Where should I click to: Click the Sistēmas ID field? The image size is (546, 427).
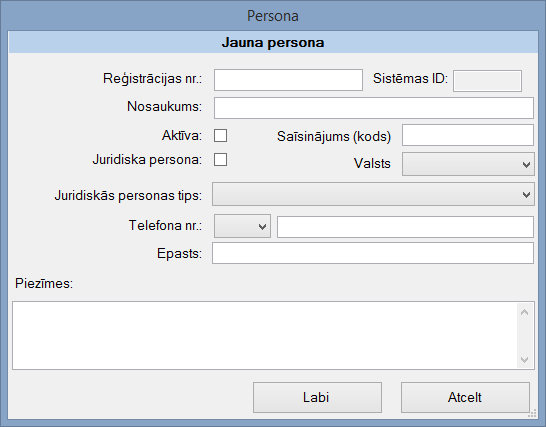tap(488, 81)
